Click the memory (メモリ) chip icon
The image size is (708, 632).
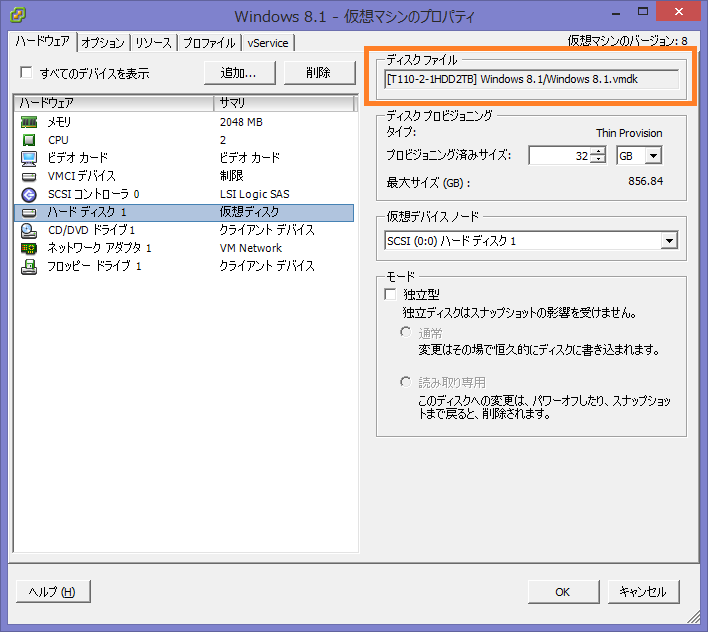click(x=29, y=122)
